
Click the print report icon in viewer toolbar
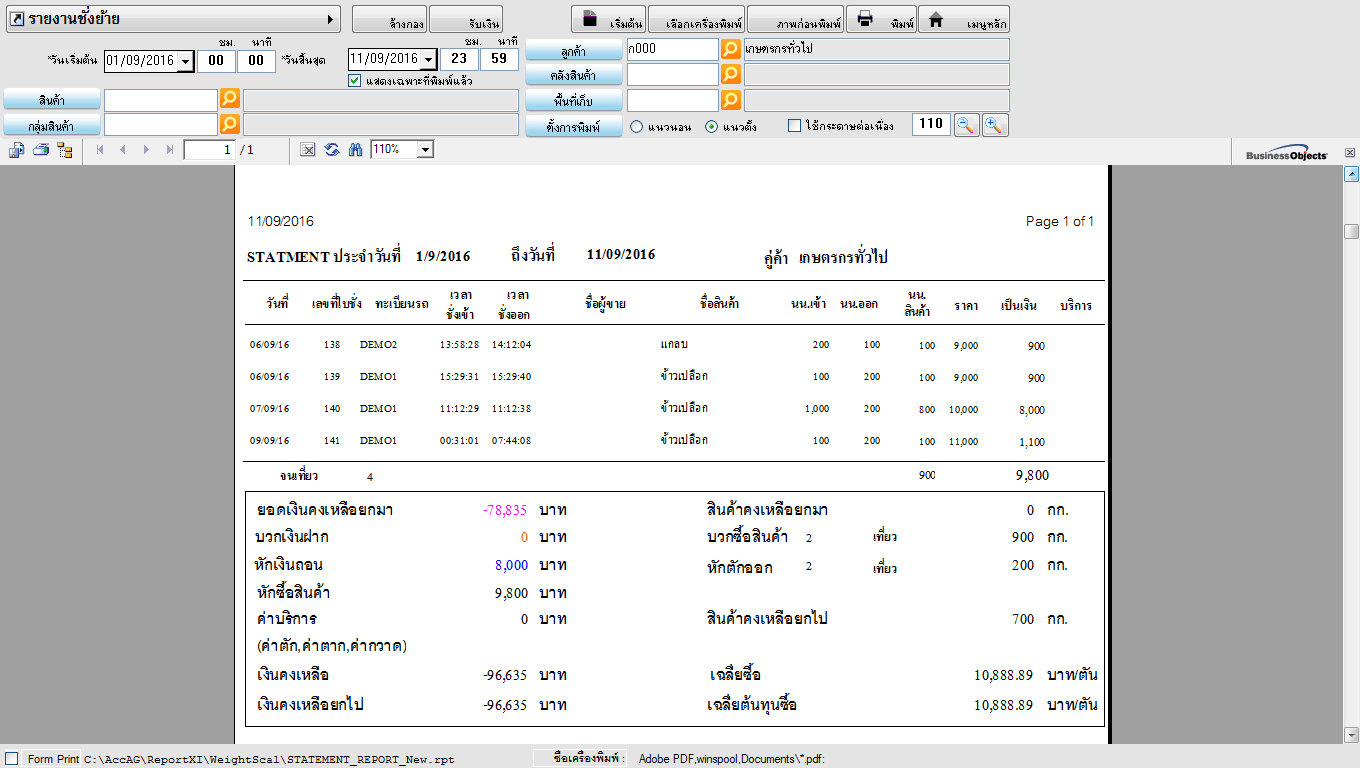point(41,150)
